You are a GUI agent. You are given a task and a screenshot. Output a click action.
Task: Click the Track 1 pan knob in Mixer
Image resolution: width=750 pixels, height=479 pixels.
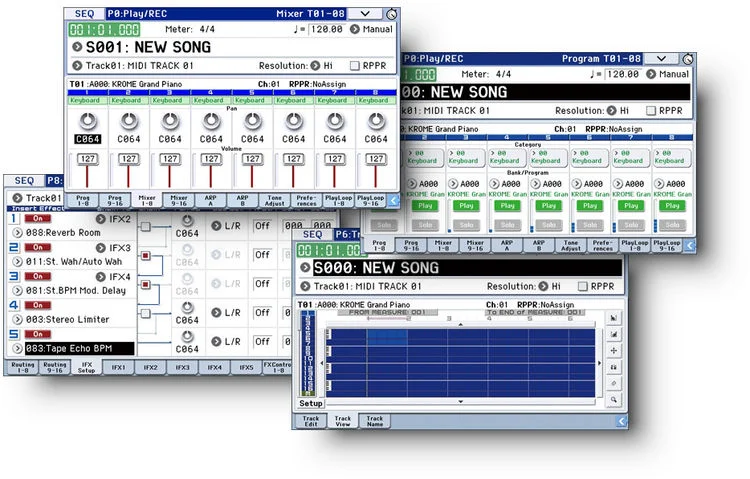88,121
